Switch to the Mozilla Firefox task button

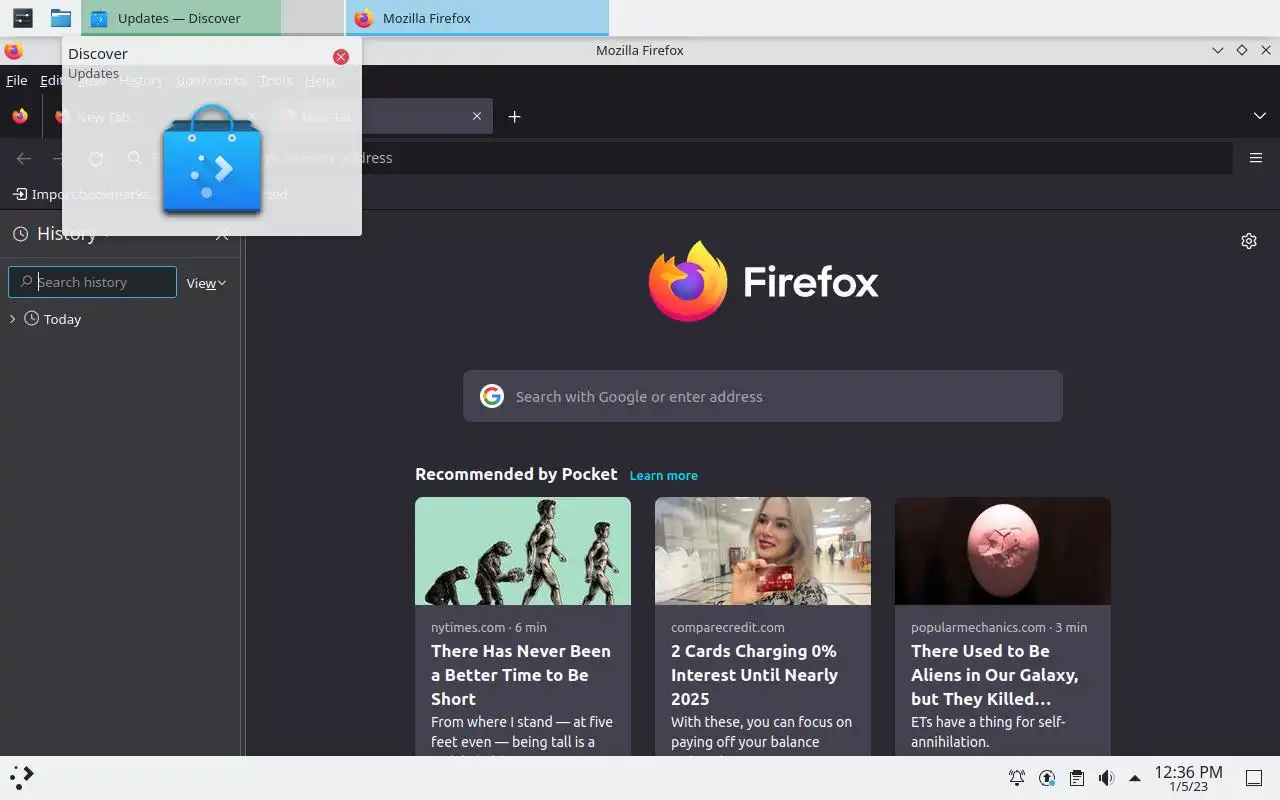point(477,18)
